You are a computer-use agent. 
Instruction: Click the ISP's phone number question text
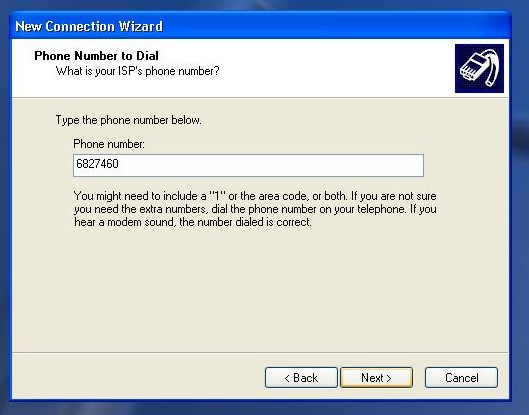click(137, 71)
